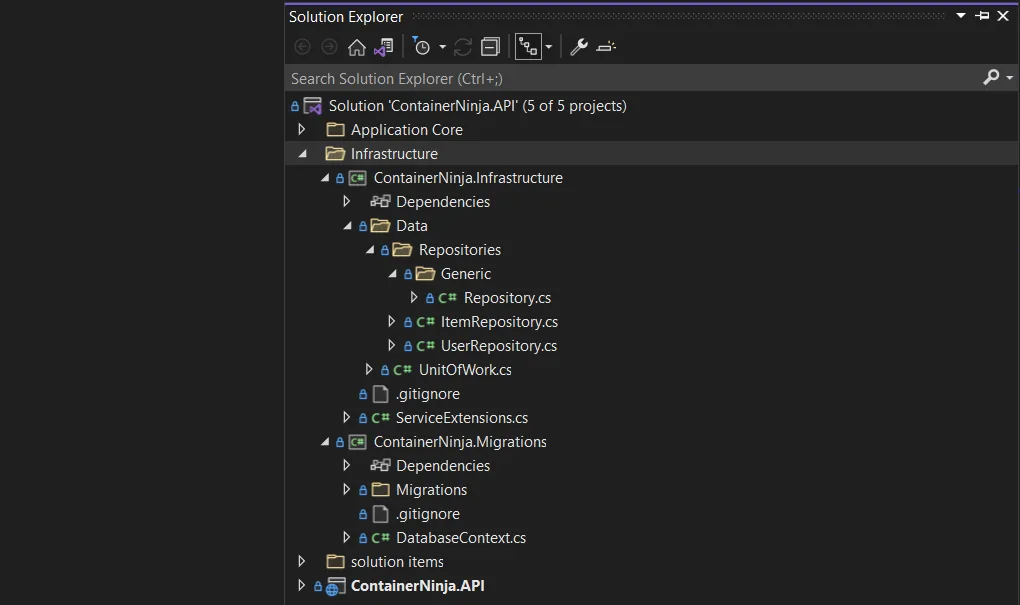Screen dimensions: 1020x605
Task: Click the Collapse All toolbar icon
Action: point(490,47)
